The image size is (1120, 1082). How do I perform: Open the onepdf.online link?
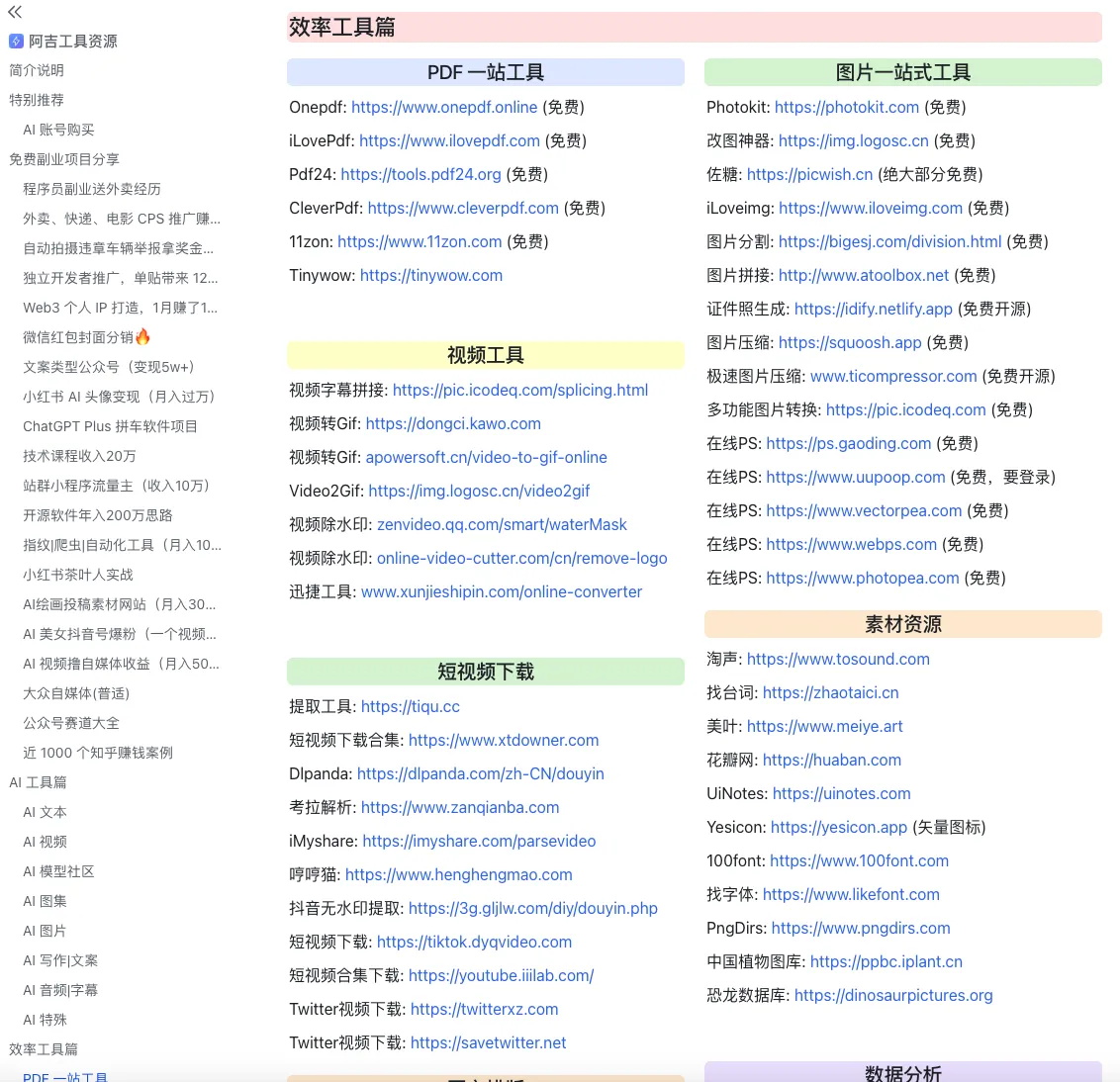[x=444, y=107]
